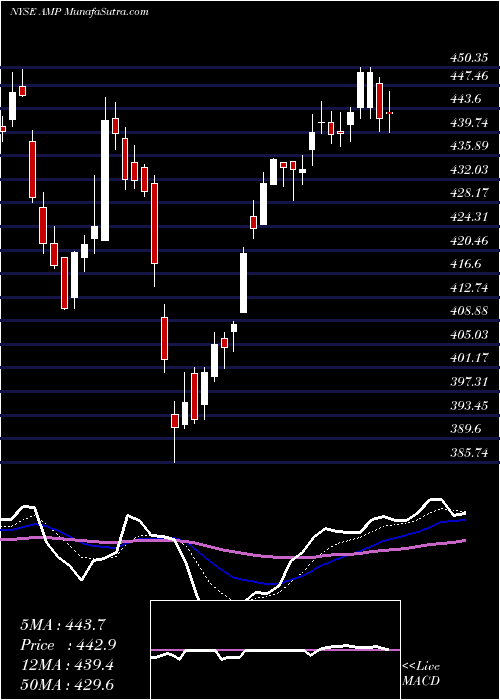Click the 447.46 price level label
The height and width of the screenshot is (700, 500).
click(468, 76)
